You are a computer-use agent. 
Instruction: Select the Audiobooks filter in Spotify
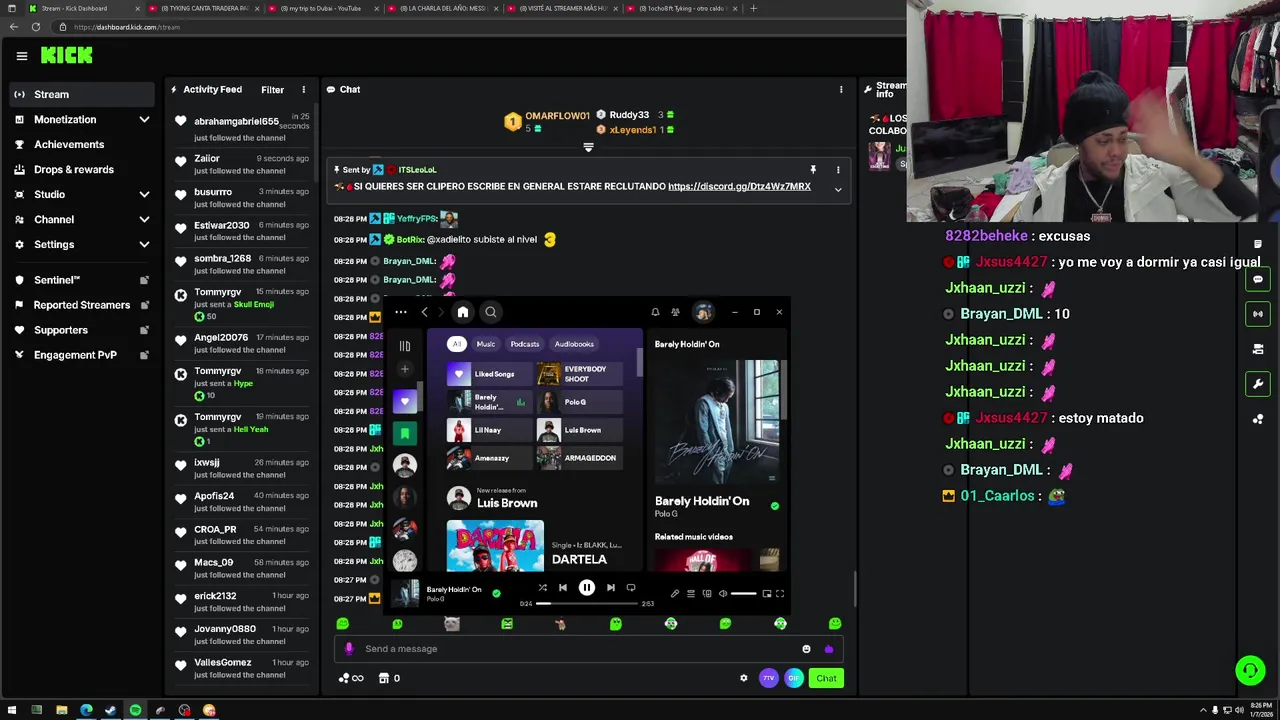tap(574, 344)
